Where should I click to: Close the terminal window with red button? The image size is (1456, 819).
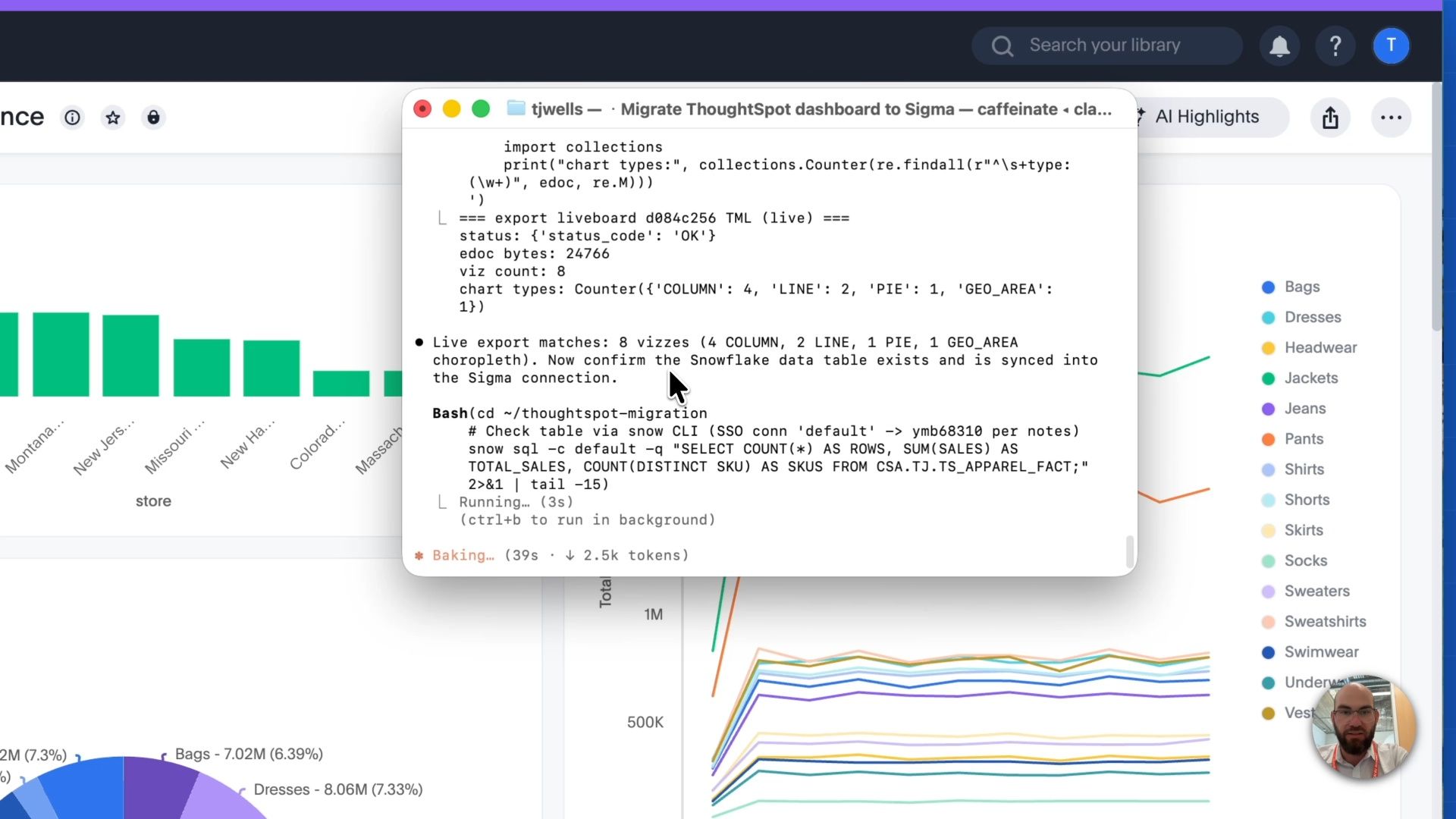tap(422, 108)
